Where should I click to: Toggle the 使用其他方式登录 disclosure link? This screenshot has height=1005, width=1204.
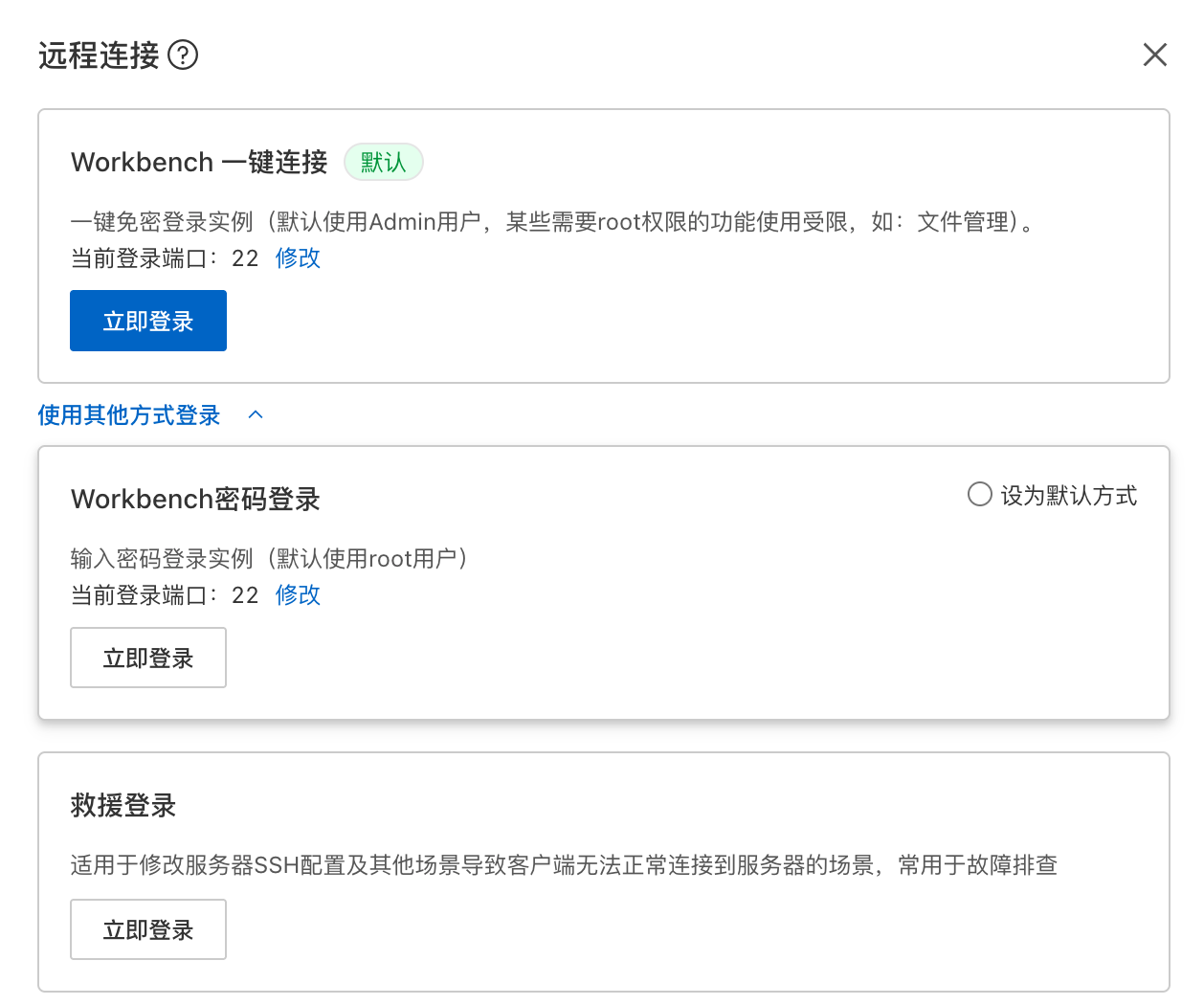coord(127,415)
